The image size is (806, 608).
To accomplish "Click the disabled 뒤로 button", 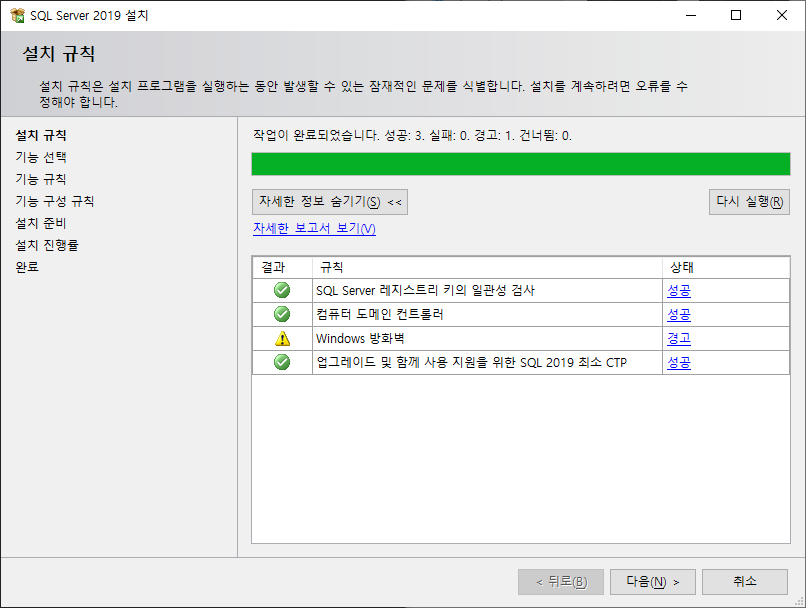I will click(x=561, y=582).
